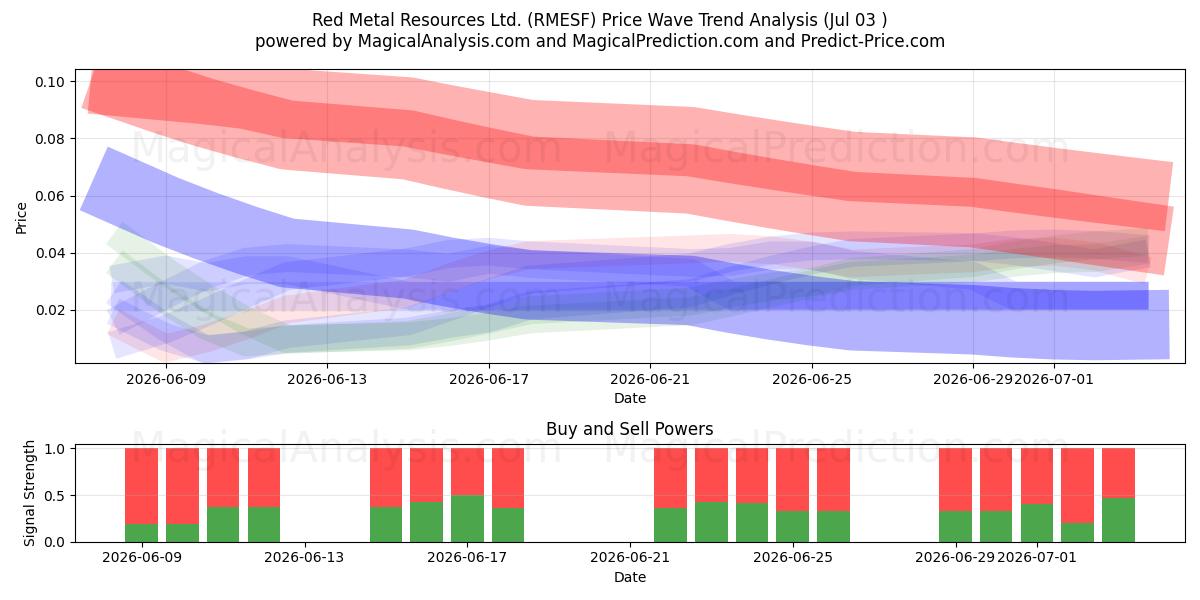Image resolution: width=1200 pixels, height=600 pixels.
Task: Click the green buy bar on 2026-06-22
Action: tap(670, 525)
